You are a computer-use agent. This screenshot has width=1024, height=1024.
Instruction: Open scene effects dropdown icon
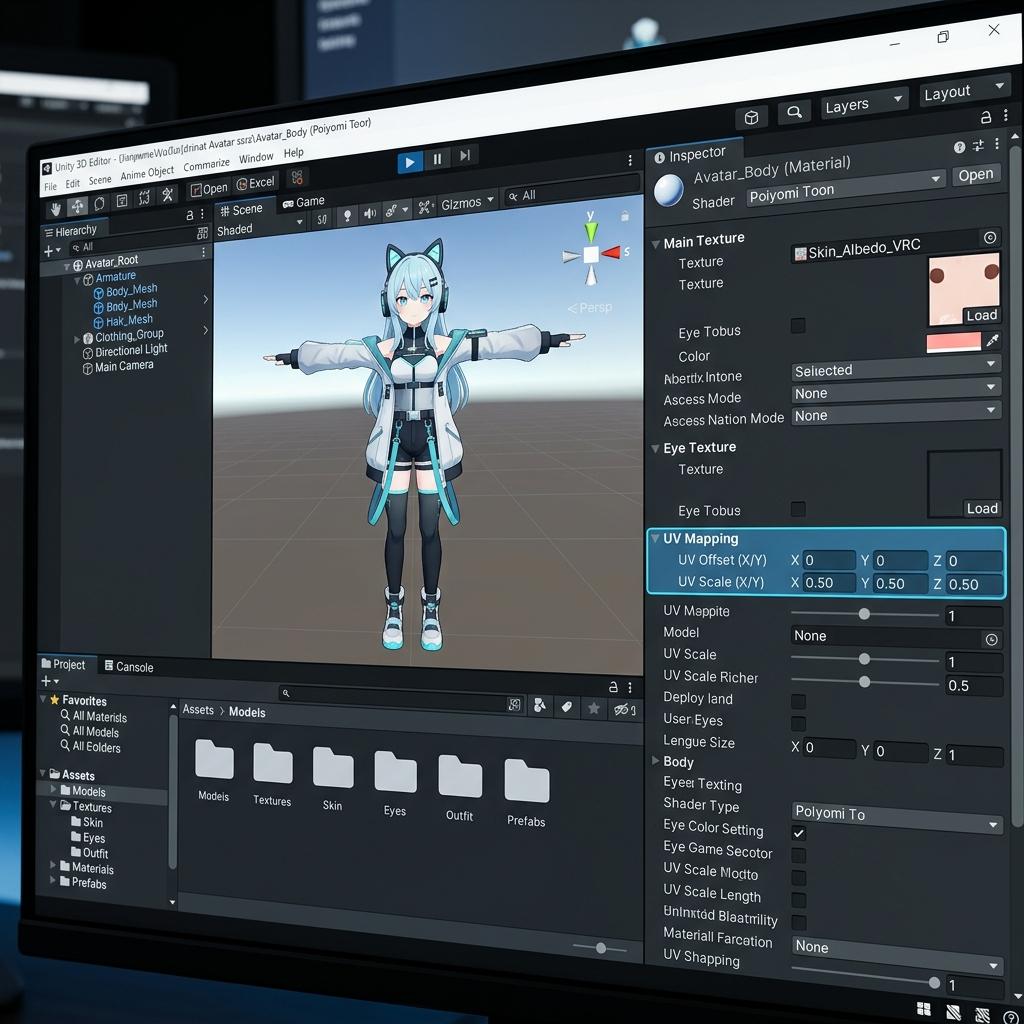pos(396,210)
